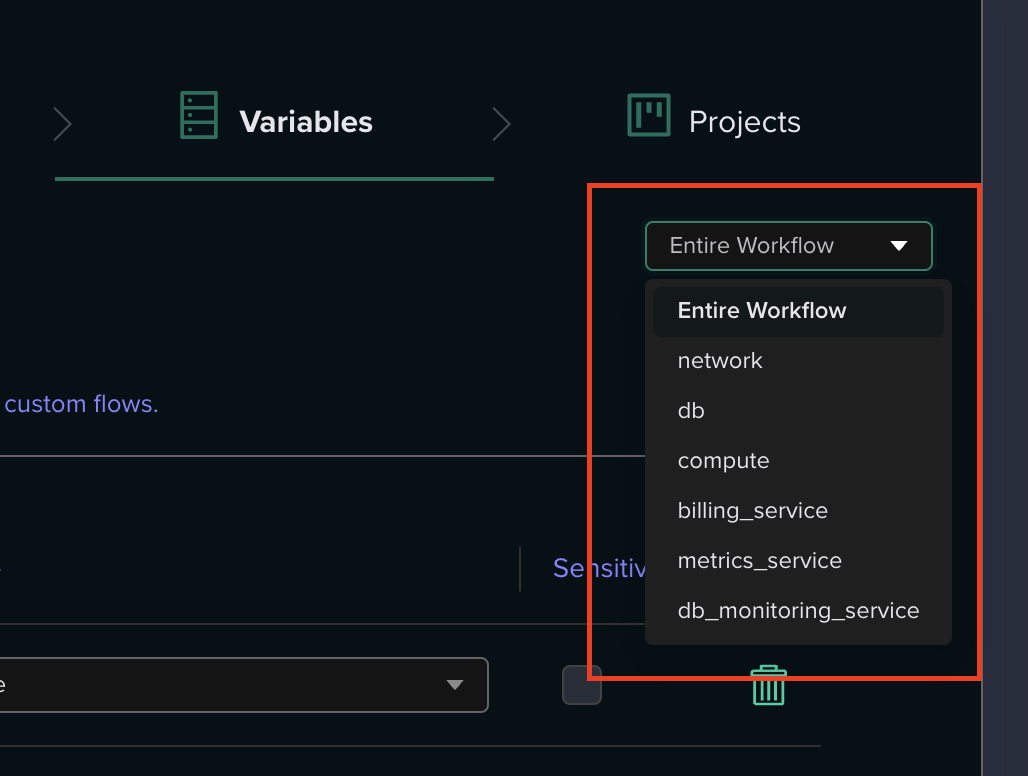Open the custom flows link
This screenshot has height=776, width=1028.
(80, 404)
